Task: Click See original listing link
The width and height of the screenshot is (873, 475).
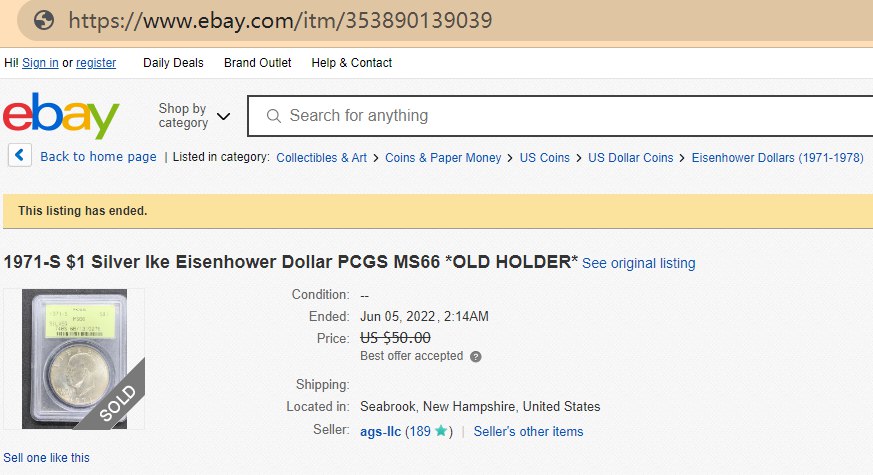Action: 638,263
